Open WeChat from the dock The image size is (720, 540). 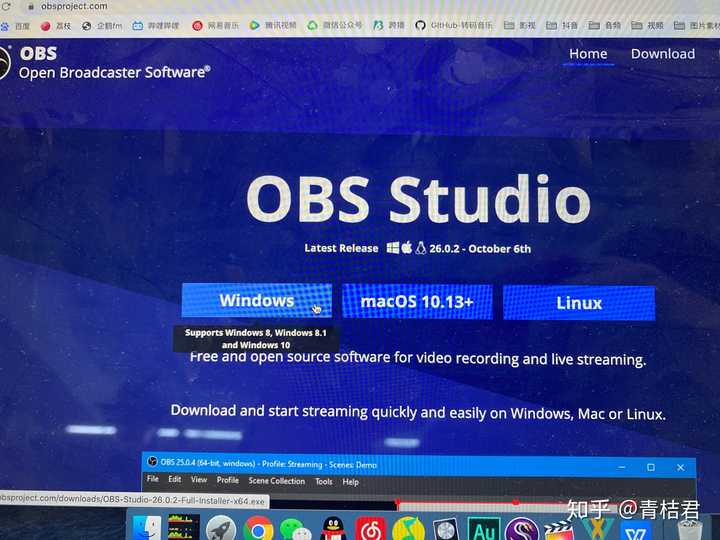click(295, 529)
